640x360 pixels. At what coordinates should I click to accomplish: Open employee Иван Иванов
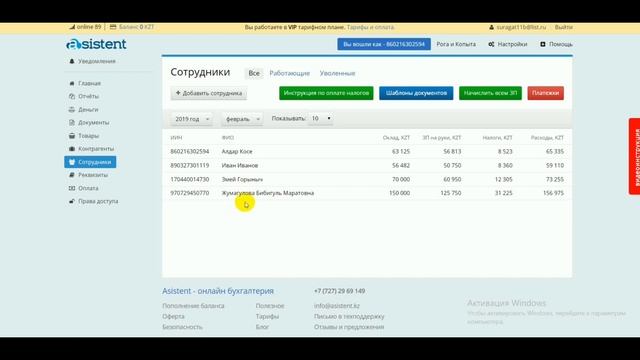coord(240,165)
